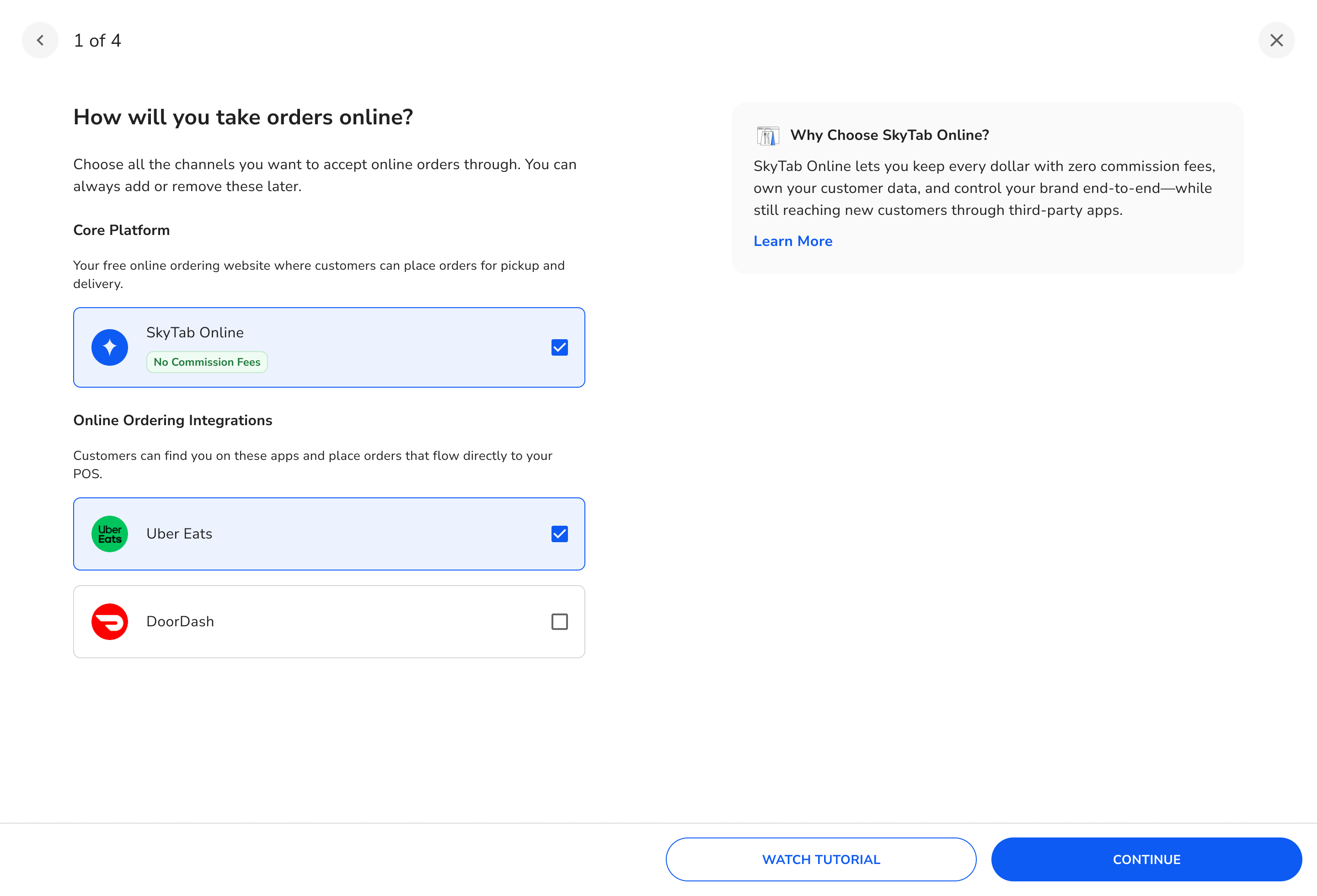Click the Online Ordering Integrations heading

click(172, 420)
